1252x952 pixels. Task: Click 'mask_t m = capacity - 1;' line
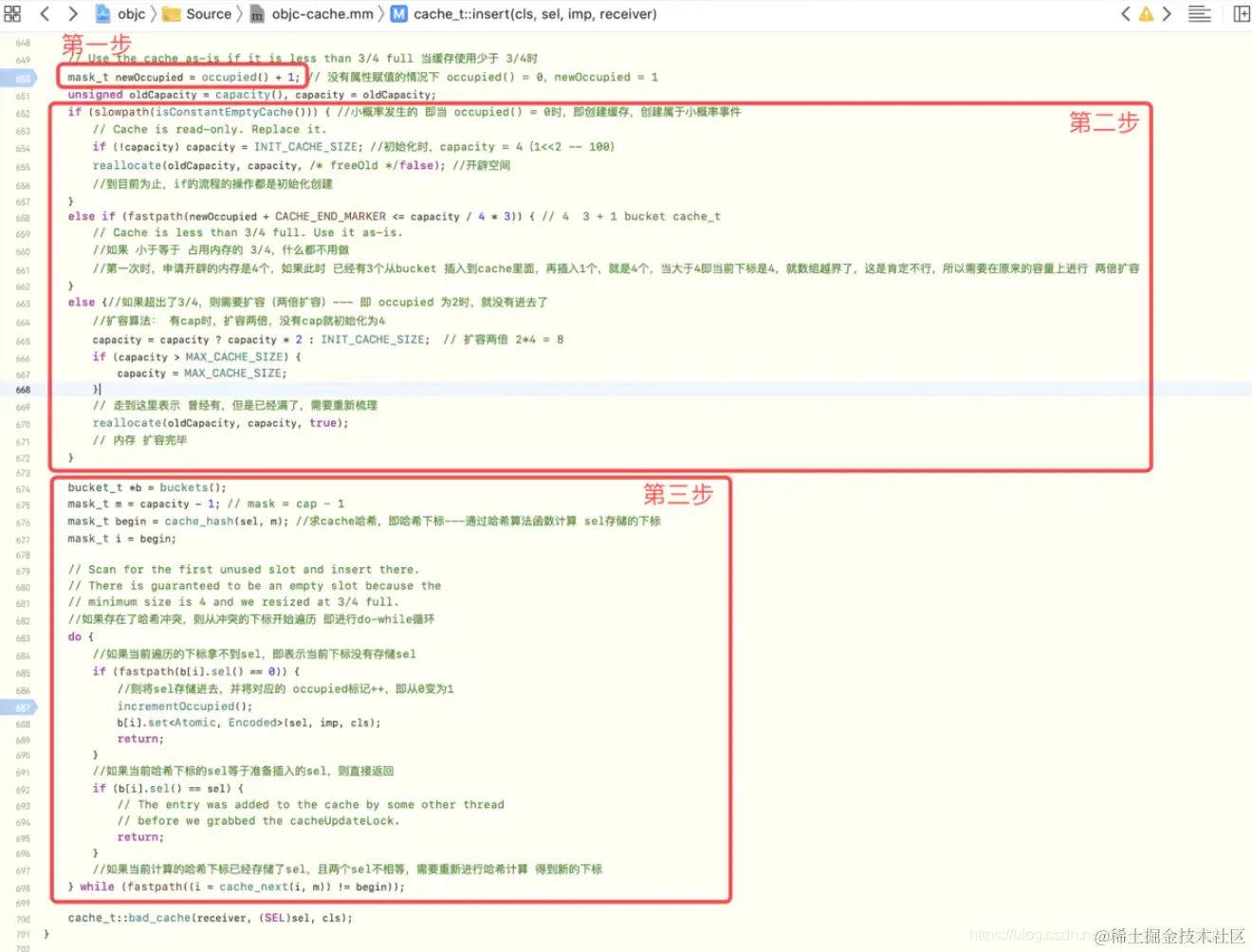[x=143, y=503]
